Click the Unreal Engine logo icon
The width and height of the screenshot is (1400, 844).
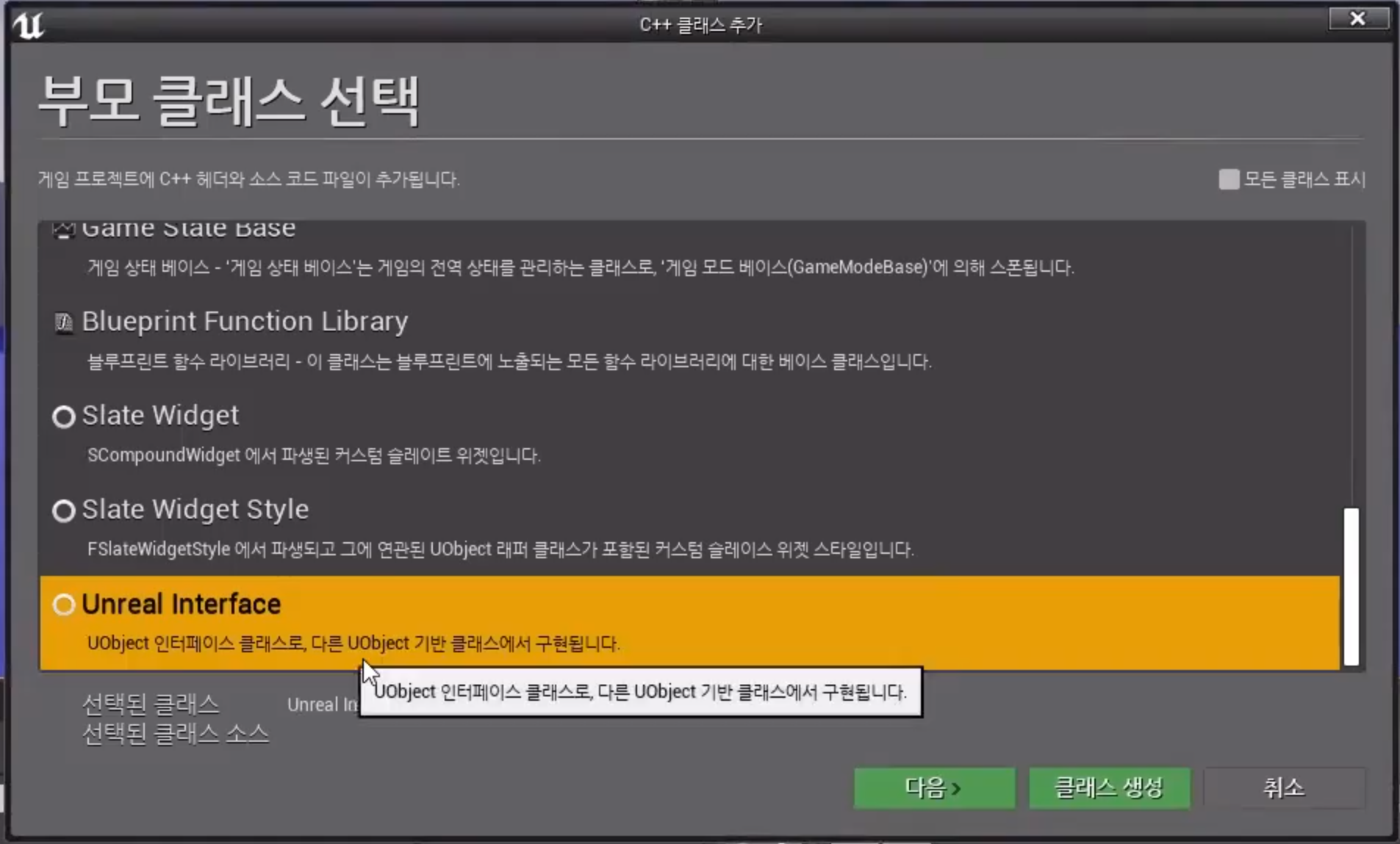pos(29,24)
